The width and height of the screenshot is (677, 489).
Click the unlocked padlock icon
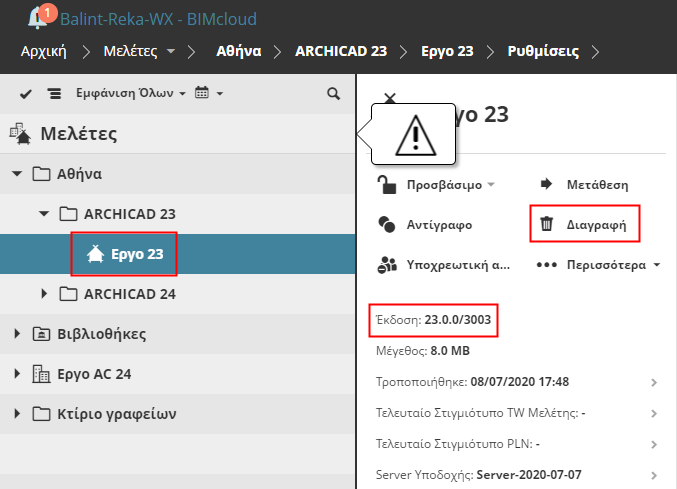[387, 185]
